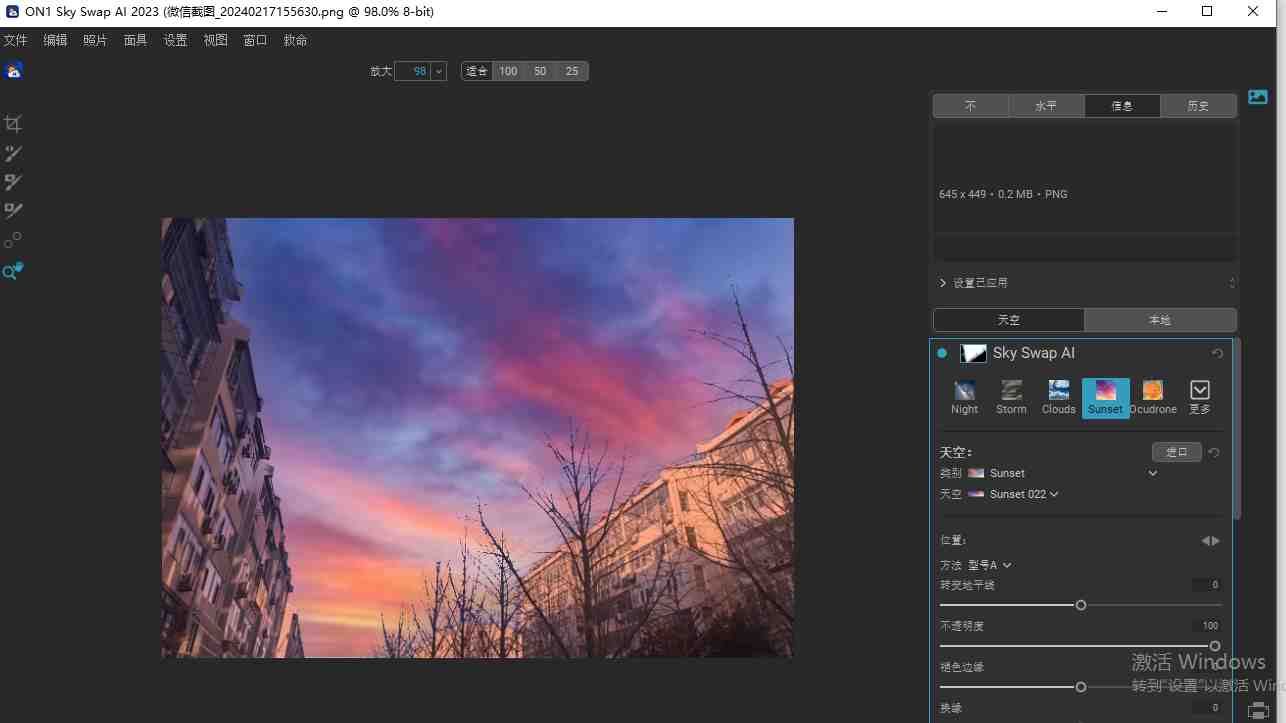The image size is (1286, 723).
Task: Open the 更多 presets dropdown
Action: tap(1200, 397)
